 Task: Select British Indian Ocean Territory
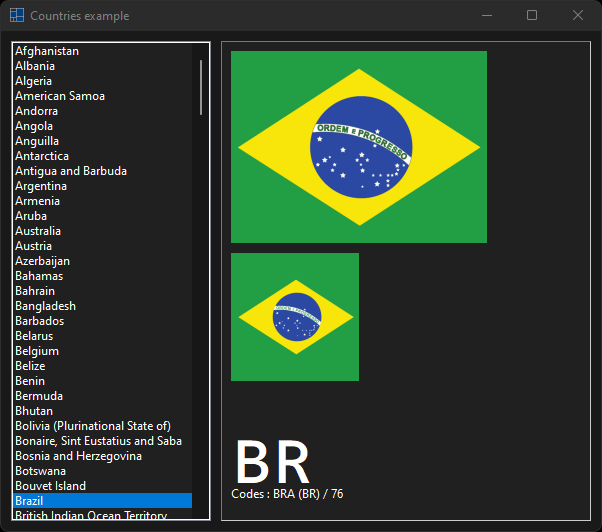coord(103,514)
